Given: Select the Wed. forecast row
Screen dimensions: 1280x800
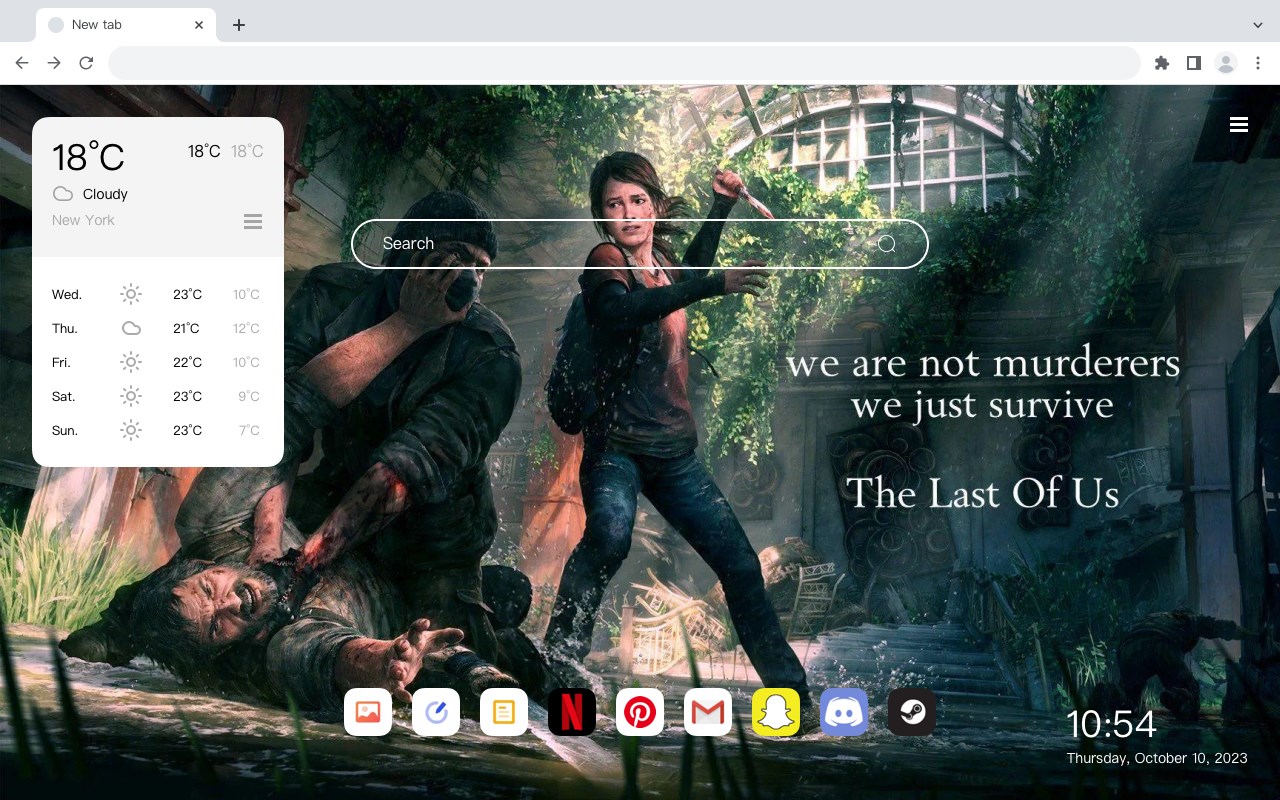Looking at the screenshot, I should pos(158,294).
